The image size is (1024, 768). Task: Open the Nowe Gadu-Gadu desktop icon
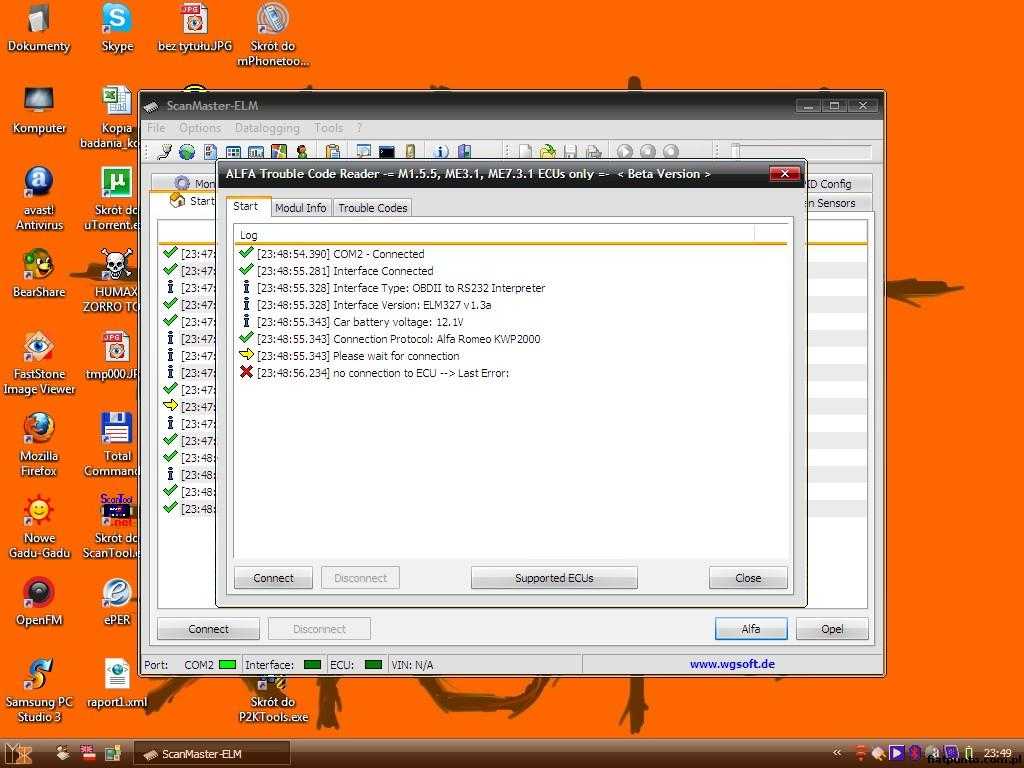point(39,528)
